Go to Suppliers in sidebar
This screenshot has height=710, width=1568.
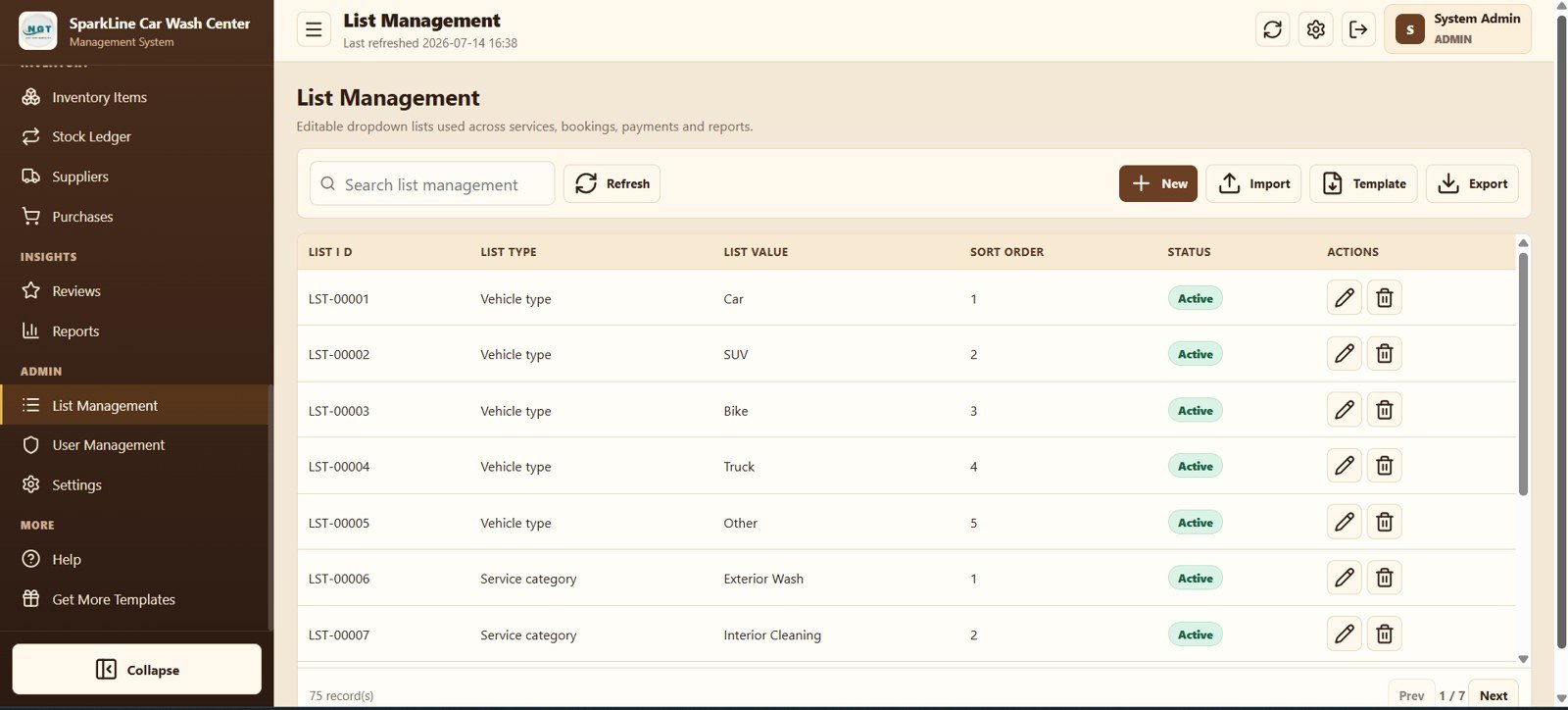coord(134,177)
